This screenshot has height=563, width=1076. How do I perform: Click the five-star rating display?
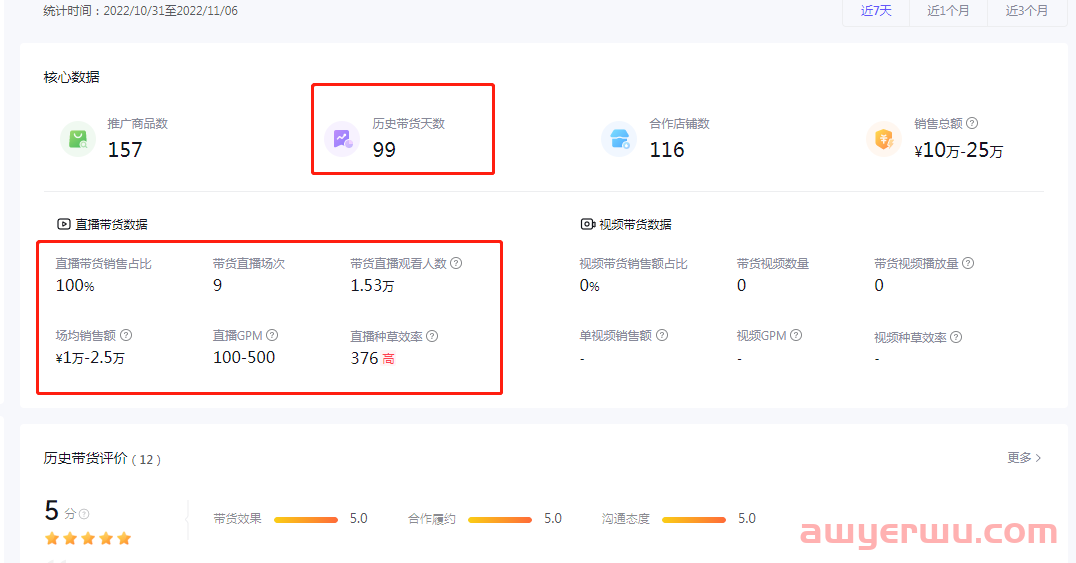[x=88, y=539]
